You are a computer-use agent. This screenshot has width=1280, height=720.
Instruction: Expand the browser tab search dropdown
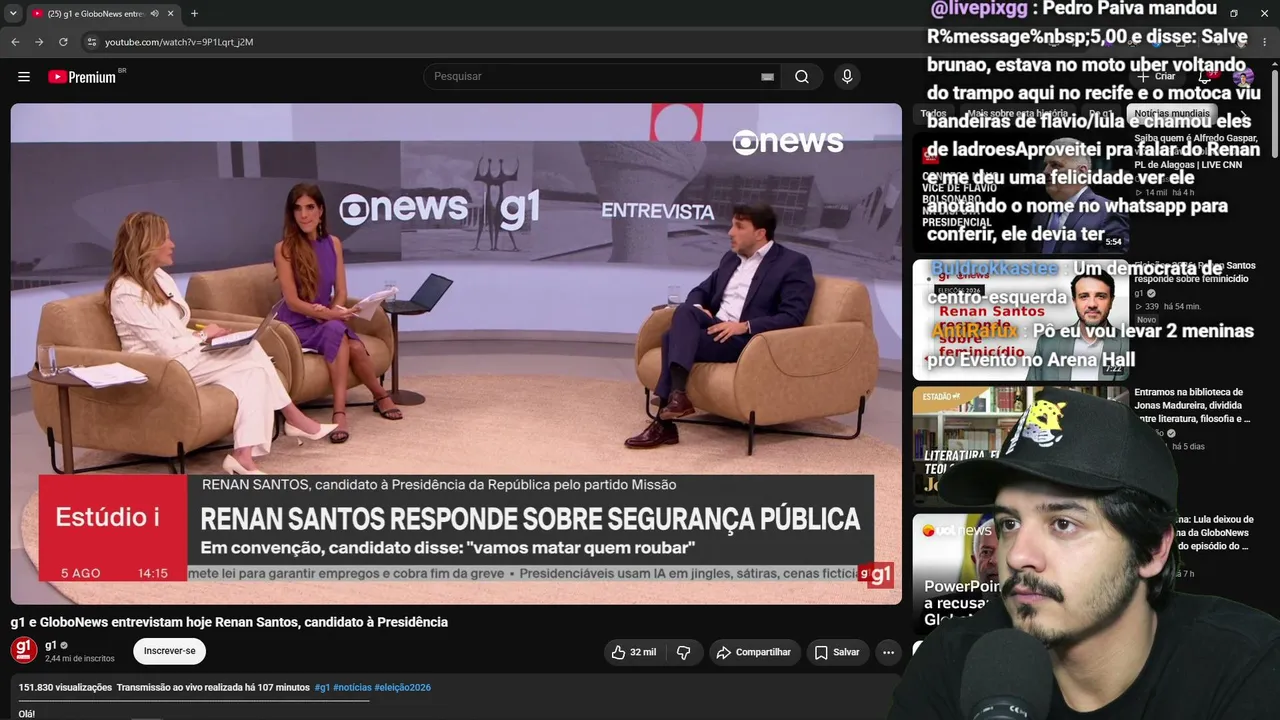pos(13,14)
